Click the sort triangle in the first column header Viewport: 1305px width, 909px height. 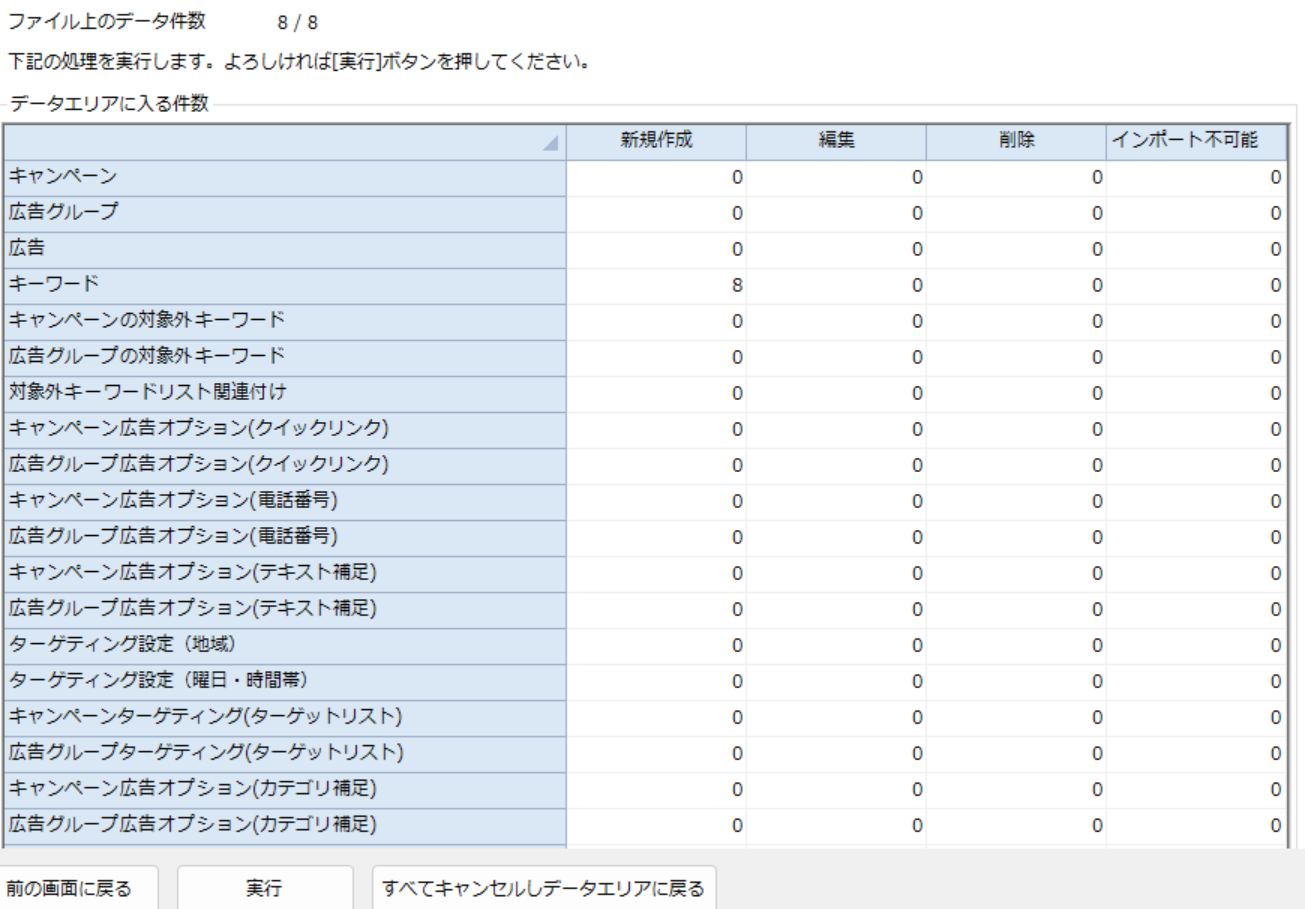549,145
